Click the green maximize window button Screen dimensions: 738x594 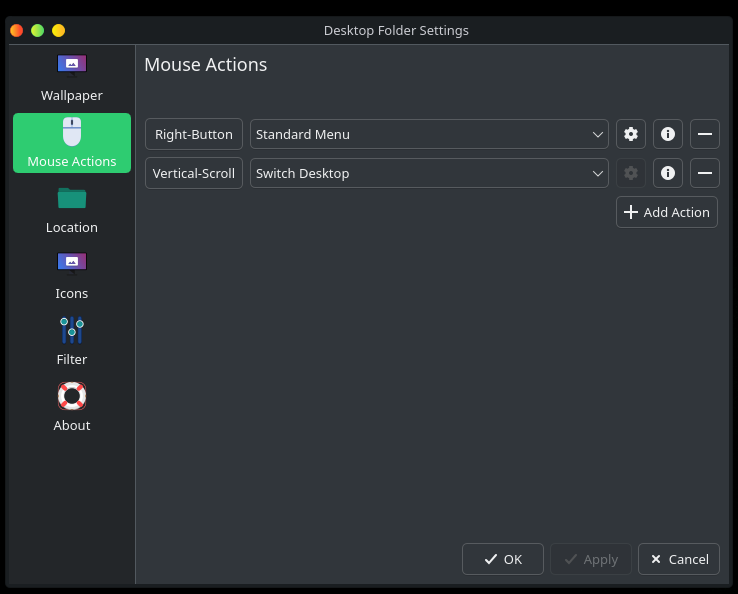[x=38, y=30]
